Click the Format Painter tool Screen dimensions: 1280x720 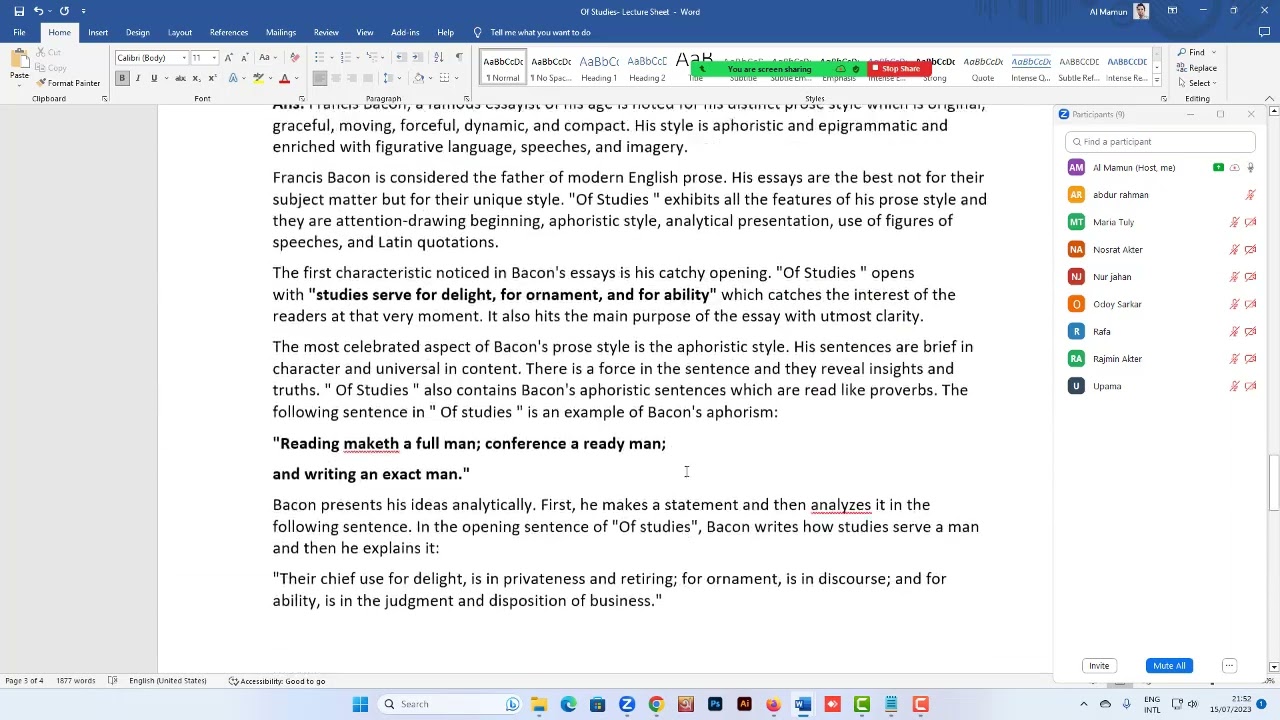pyautogui.click(x=68, y=83)
